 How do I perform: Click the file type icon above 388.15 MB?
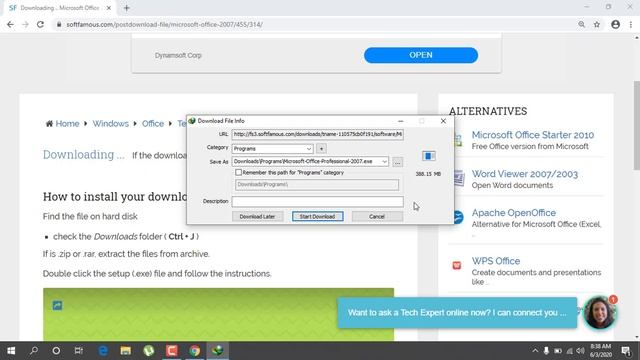pyautogui.click(x=429, y=156)
